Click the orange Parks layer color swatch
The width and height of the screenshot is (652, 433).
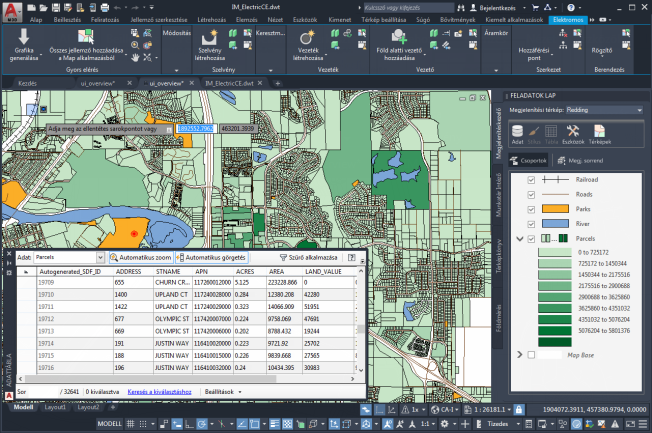tap(553, 209)
